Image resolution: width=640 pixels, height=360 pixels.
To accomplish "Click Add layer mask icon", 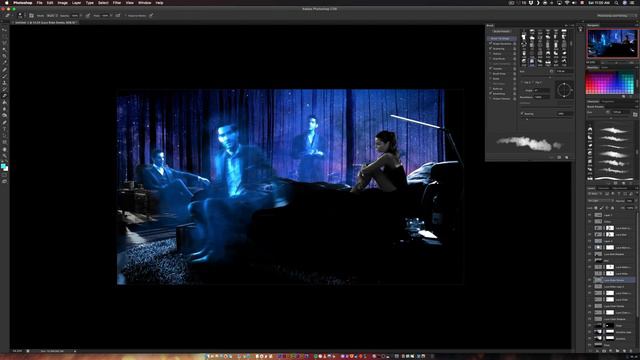I will pos(604,351).
